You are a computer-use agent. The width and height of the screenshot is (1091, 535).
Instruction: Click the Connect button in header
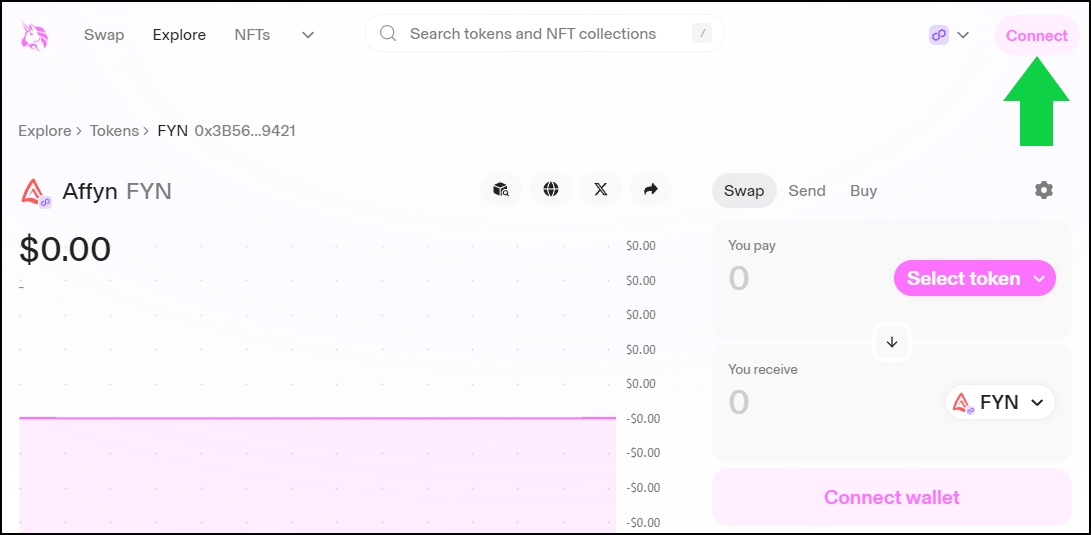pyautogui.click(x=1036, y=35)
